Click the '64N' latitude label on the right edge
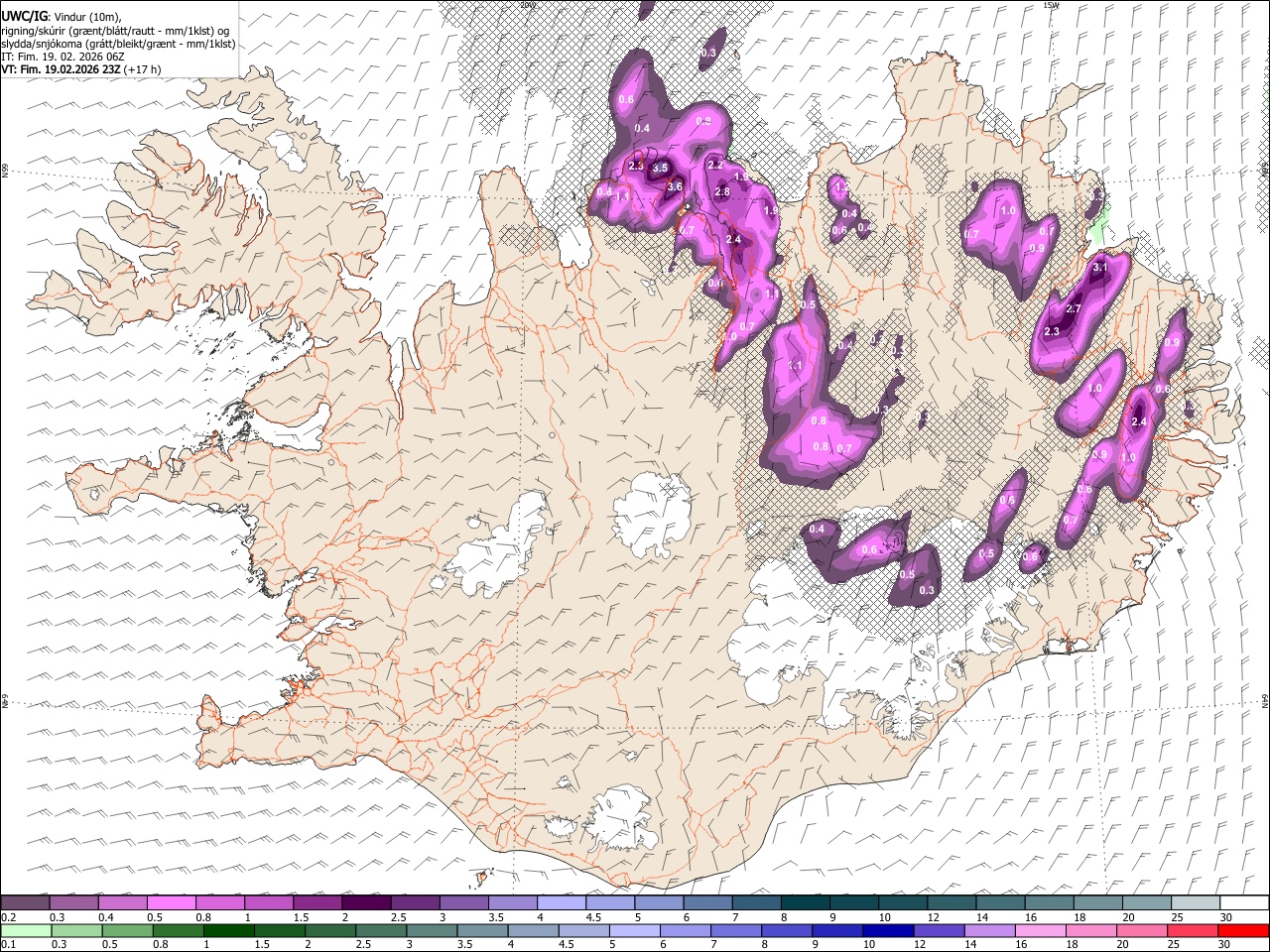This screenshot has height=952, width=1270. [1265, 700]
